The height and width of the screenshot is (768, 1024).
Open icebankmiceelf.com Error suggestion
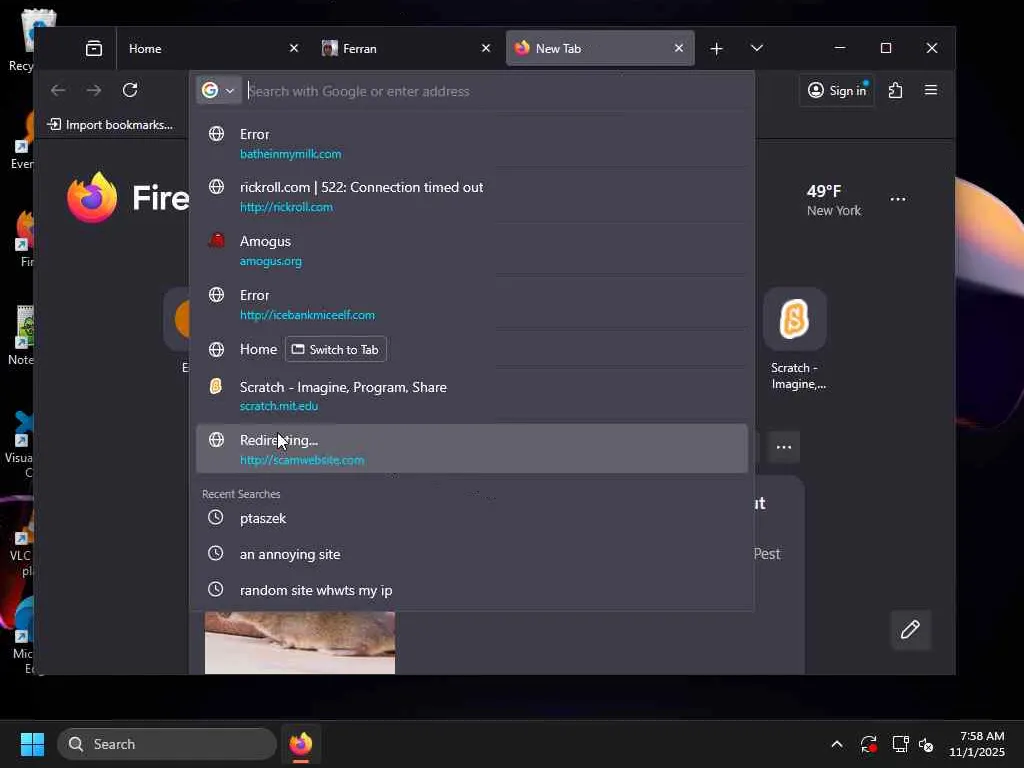tap(472, 304)
